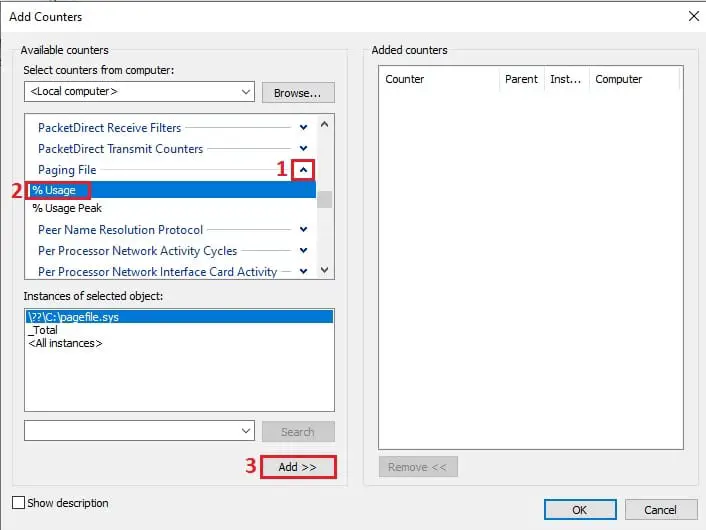Click the Browse... button
This screenshot has height=530, width=706.
pyautogui.click(x=298, y=93)
